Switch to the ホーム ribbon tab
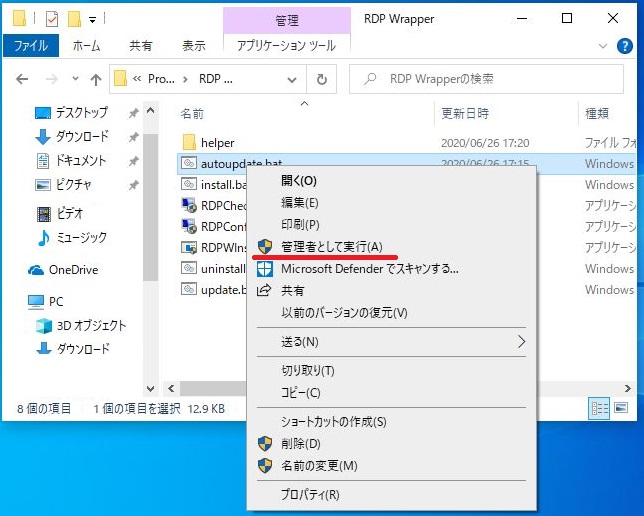 (x=86, y=45)
